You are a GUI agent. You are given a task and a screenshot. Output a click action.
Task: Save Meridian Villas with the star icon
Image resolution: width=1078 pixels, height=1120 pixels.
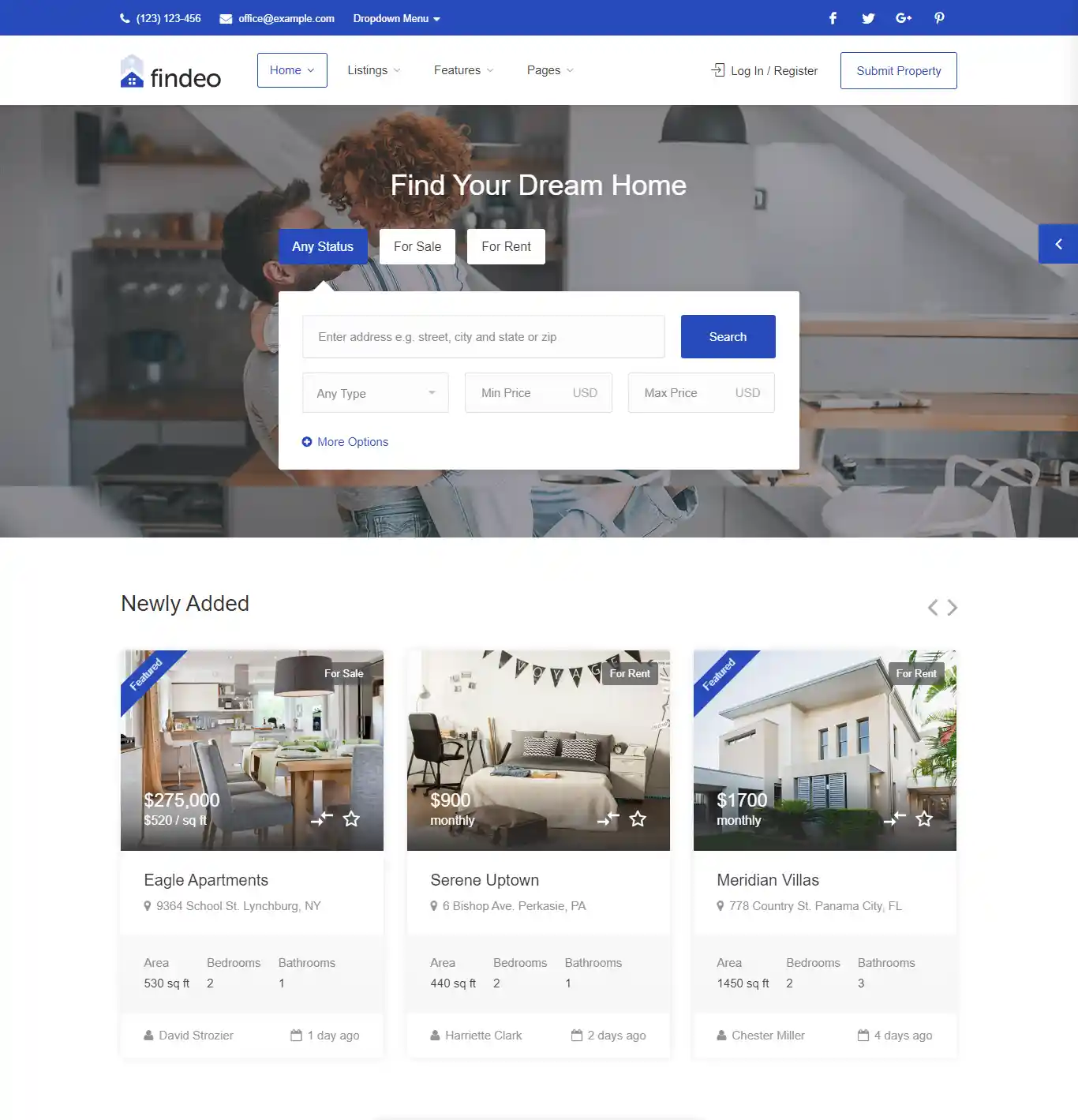click(x=923, y=819)
